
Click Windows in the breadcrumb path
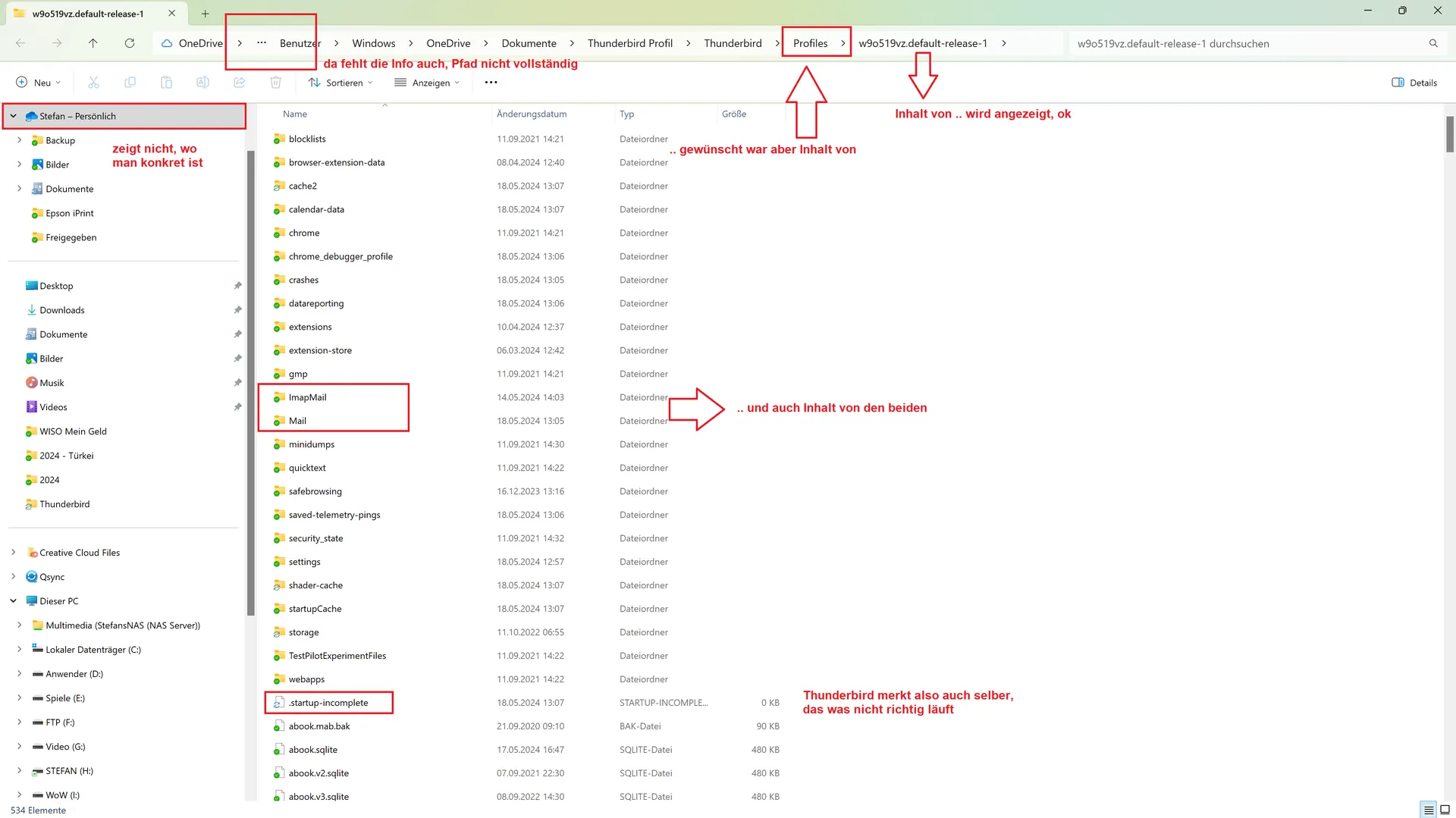point(374,43)
